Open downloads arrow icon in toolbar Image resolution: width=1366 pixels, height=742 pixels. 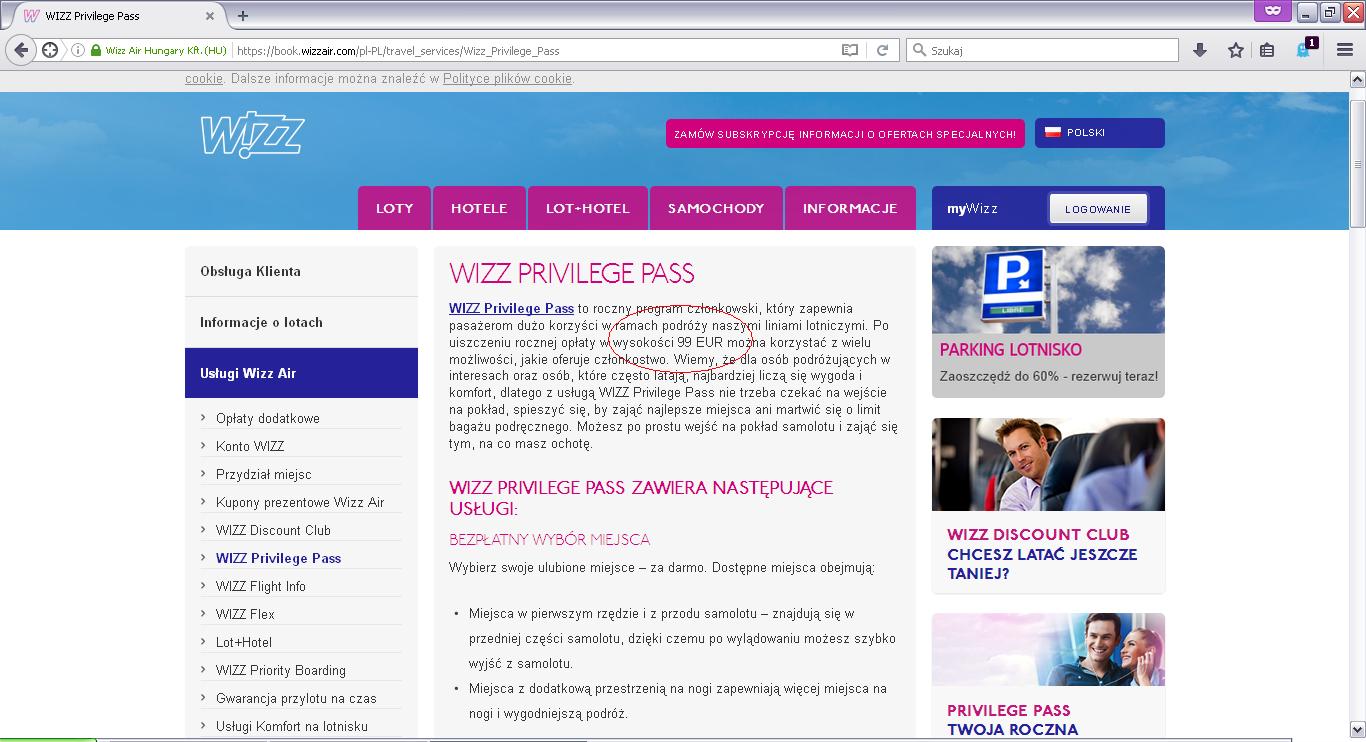click(1200, 50)
